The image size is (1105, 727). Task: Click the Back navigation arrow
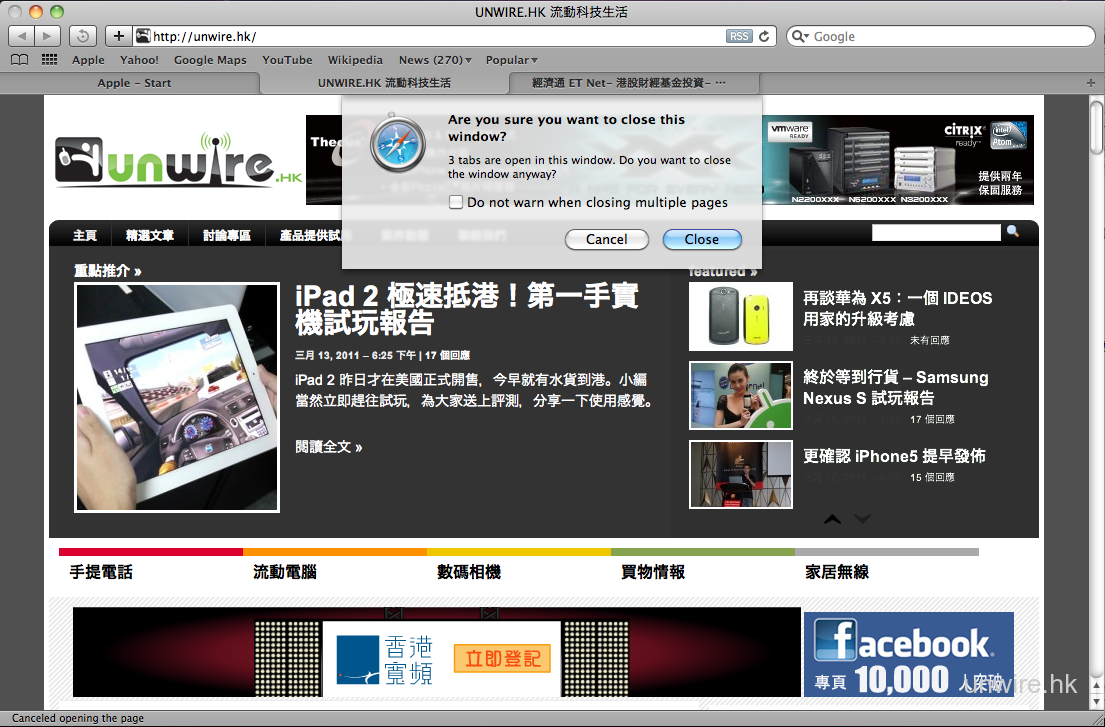click(x=22, y=36)
